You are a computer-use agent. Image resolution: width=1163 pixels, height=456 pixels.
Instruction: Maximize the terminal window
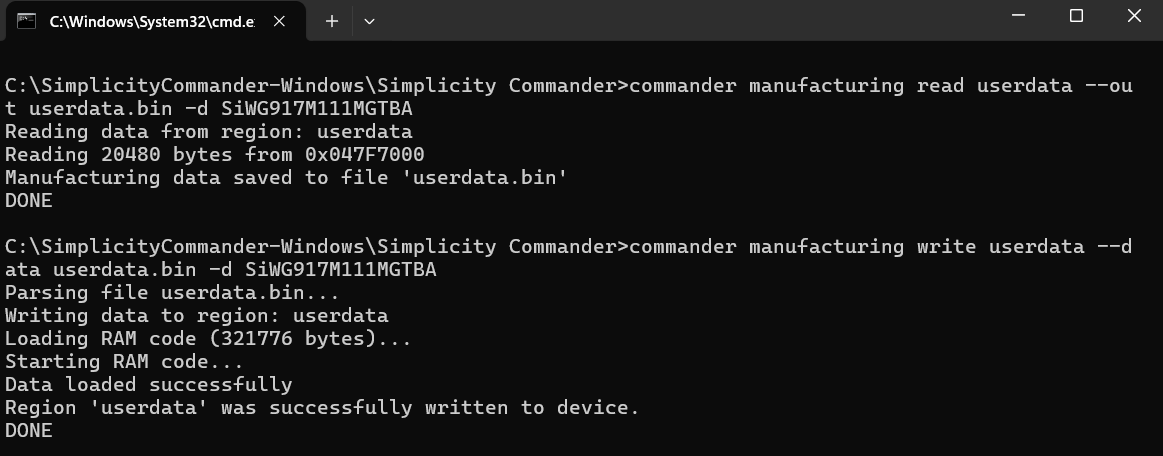[x=1076, y=16]
